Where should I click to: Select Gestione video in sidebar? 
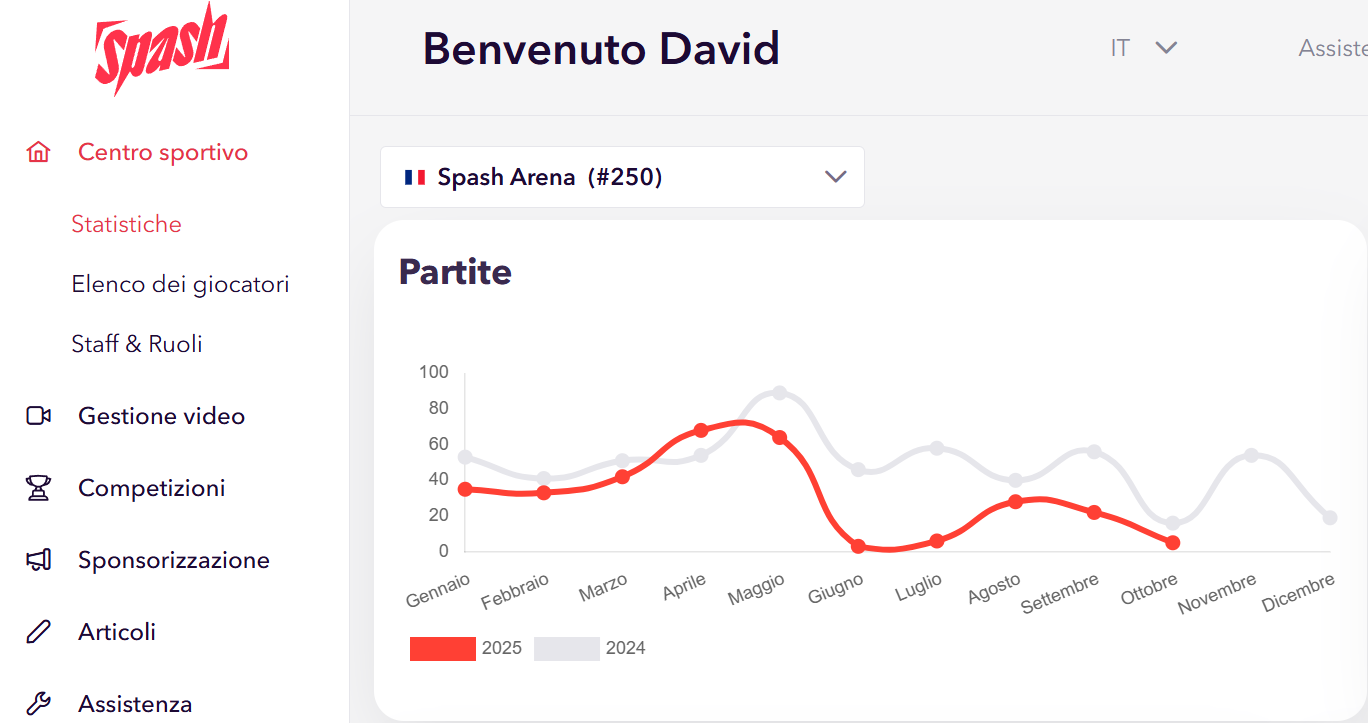click(x=161, y=416)
